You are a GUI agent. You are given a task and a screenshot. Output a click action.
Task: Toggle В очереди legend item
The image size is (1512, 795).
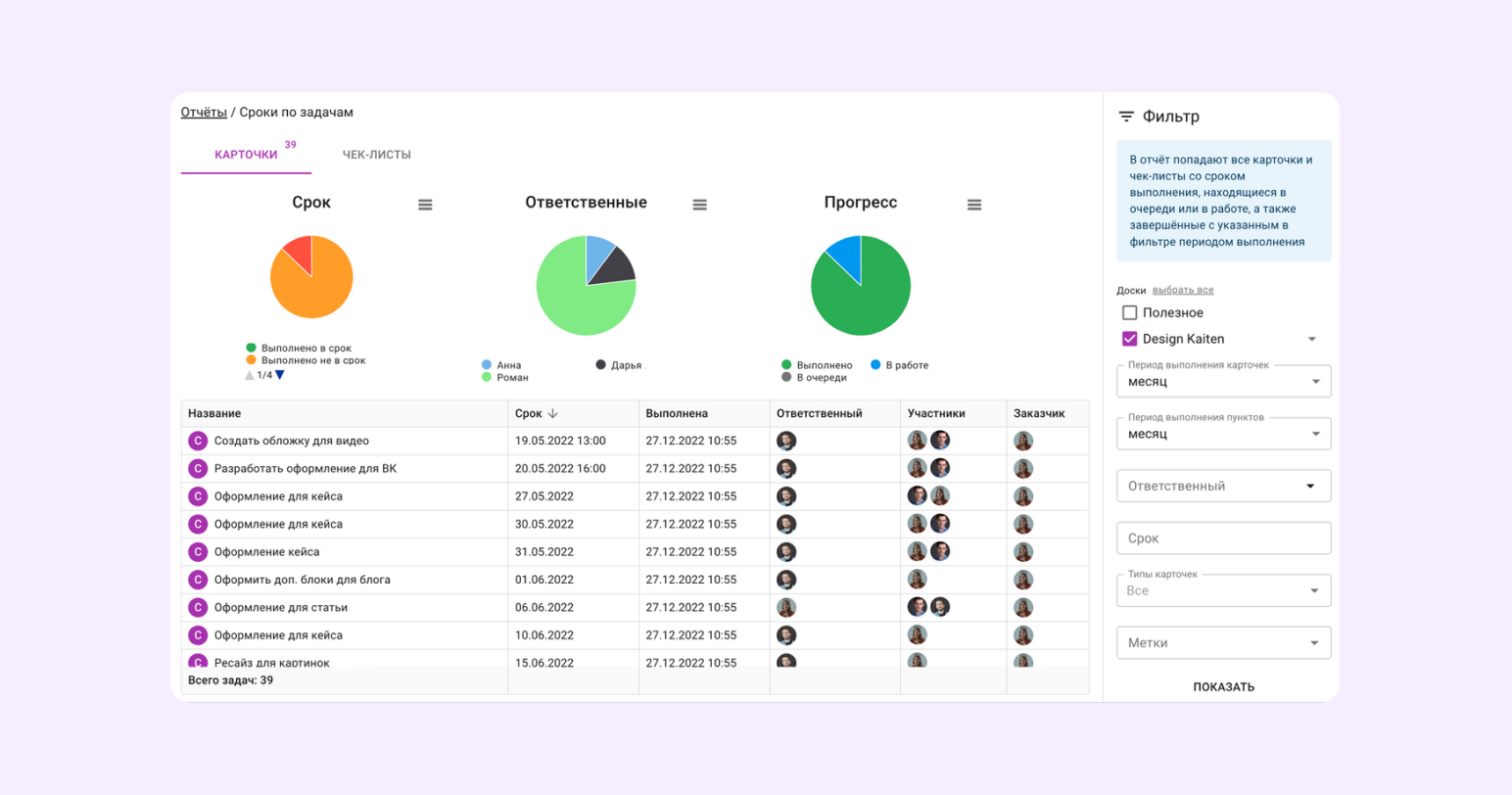pos(814,377)
